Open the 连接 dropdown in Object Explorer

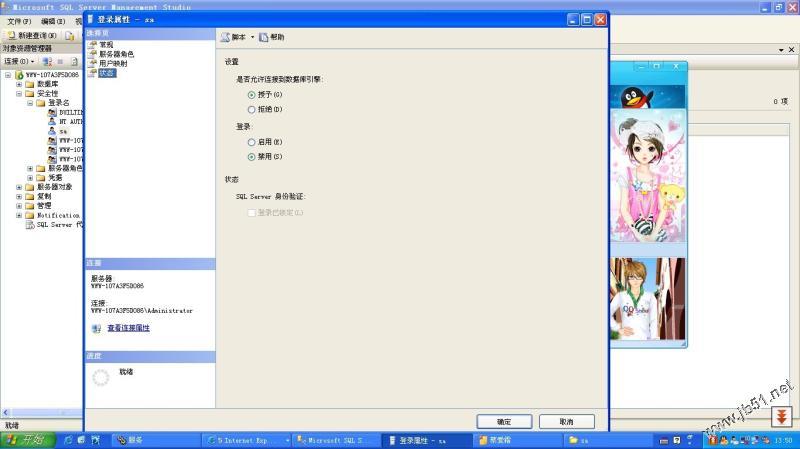coord(19,61)
